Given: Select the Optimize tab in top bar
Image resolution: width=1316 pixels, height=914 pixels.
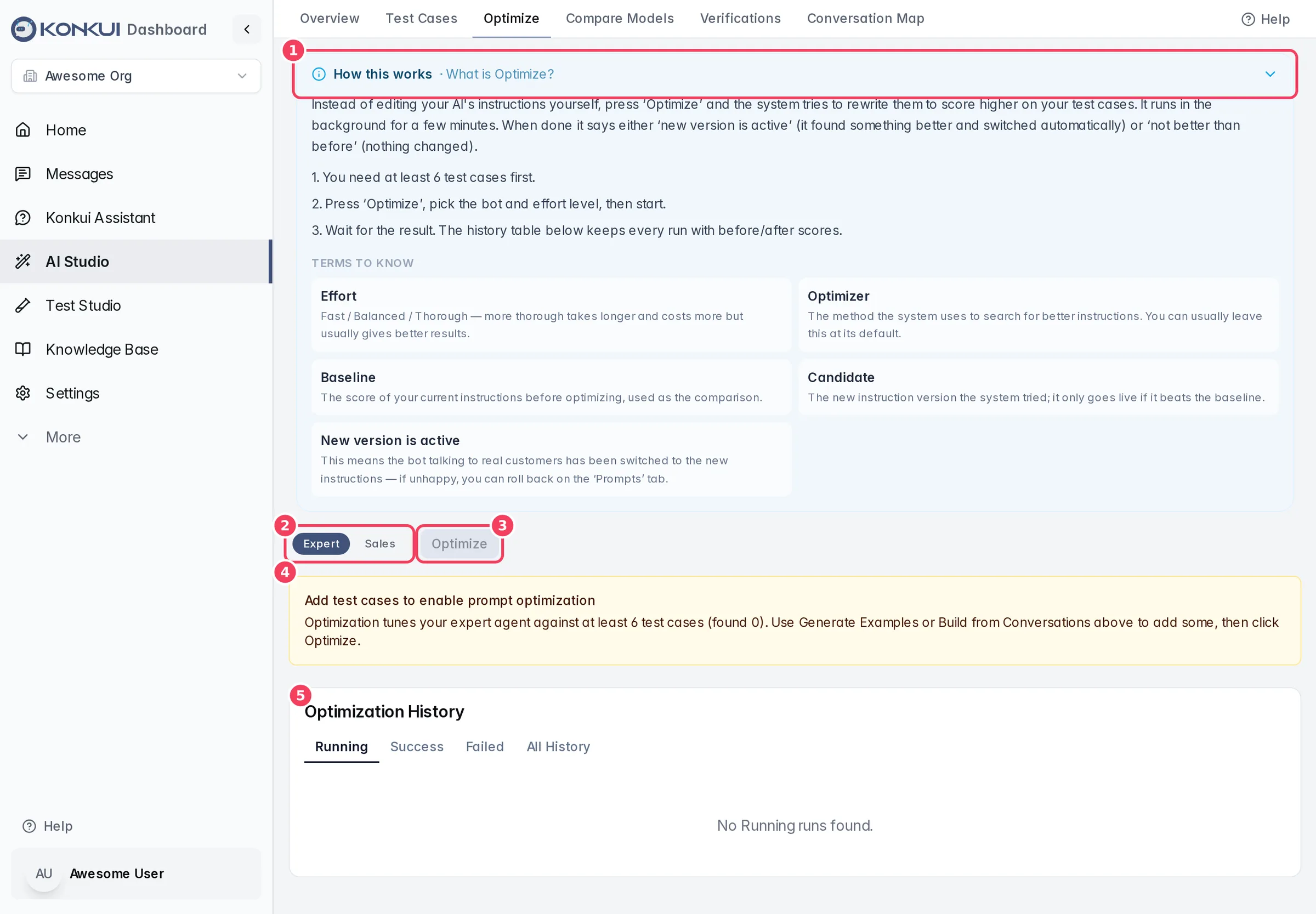Looking at the screenshot, I should pos(512,18).
